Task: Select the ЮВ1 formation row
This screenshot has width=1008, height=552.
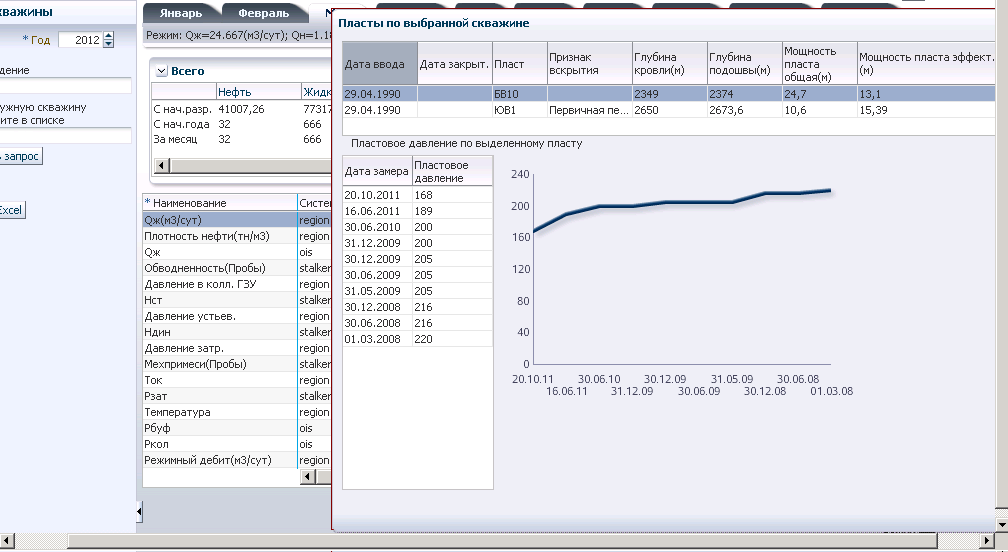Action: [x=669, y=110]
